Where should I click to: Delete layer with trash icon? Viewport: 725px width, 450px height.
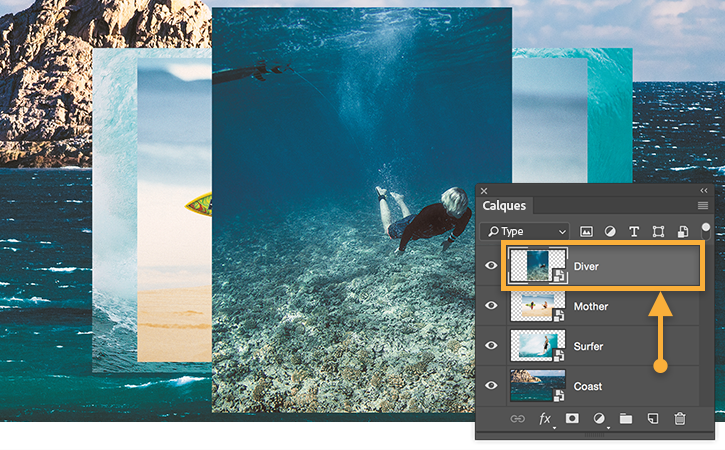(x=680, y=419)
